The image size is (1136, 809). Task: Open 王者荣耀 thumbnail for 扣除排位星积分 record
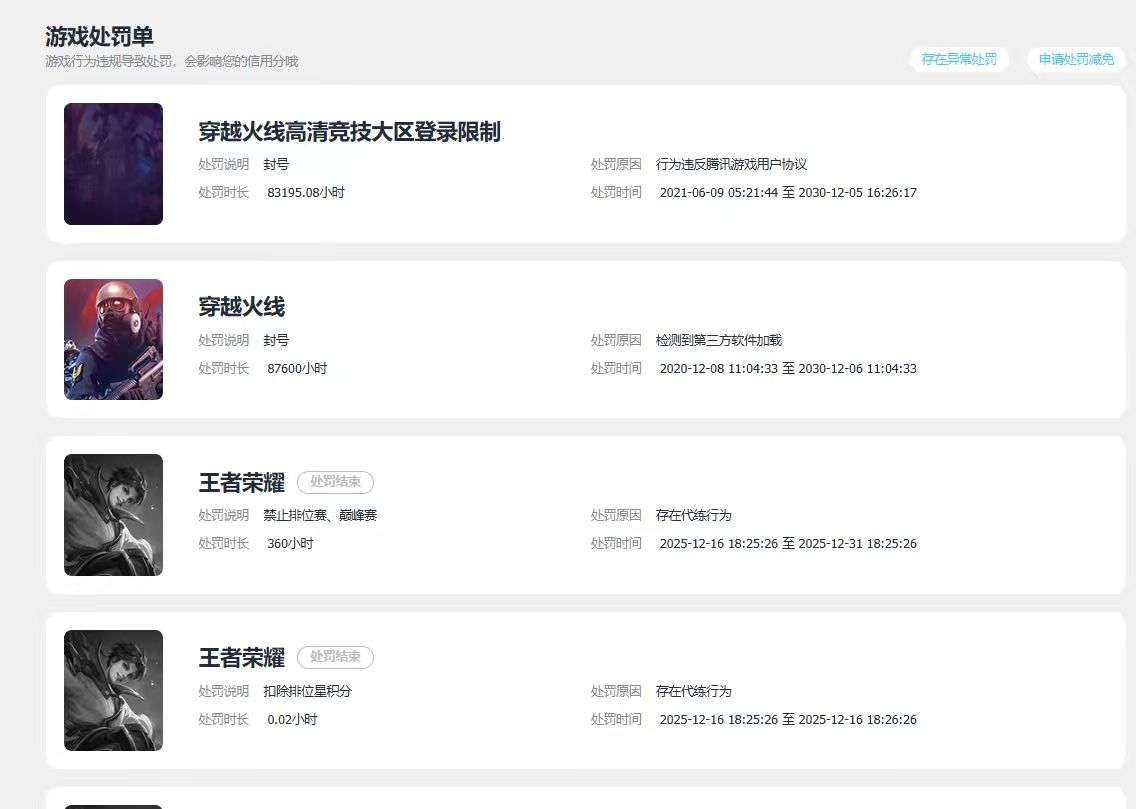tap(113, 690)
